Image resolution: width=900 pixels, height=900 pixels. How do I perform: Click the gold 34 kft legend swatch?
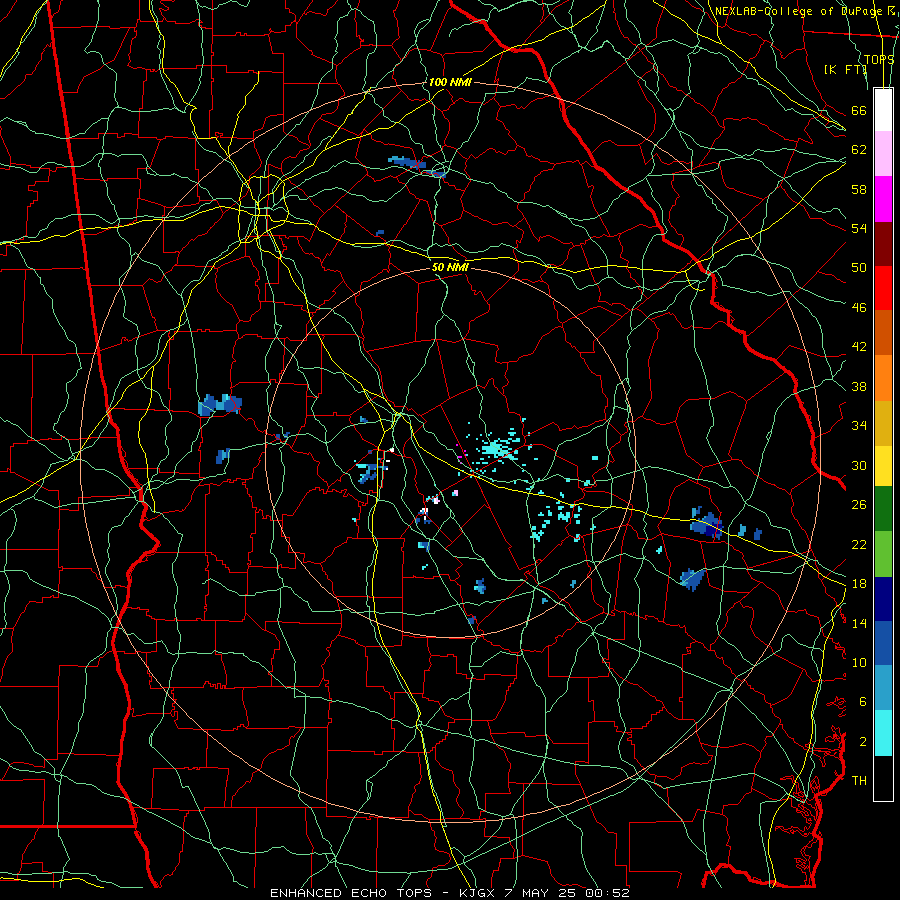click(883, 423)
